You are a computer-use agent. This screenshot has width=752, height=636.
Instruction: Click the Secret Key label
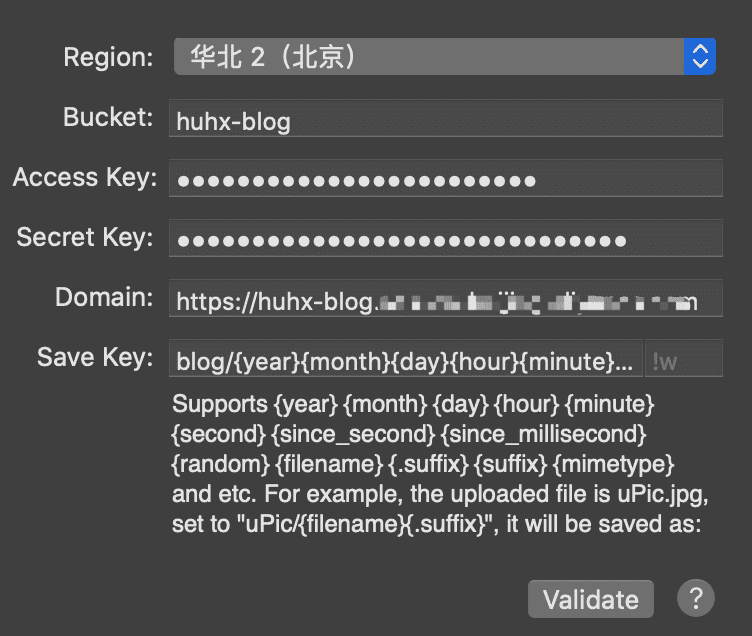click(x=85, y=237)
